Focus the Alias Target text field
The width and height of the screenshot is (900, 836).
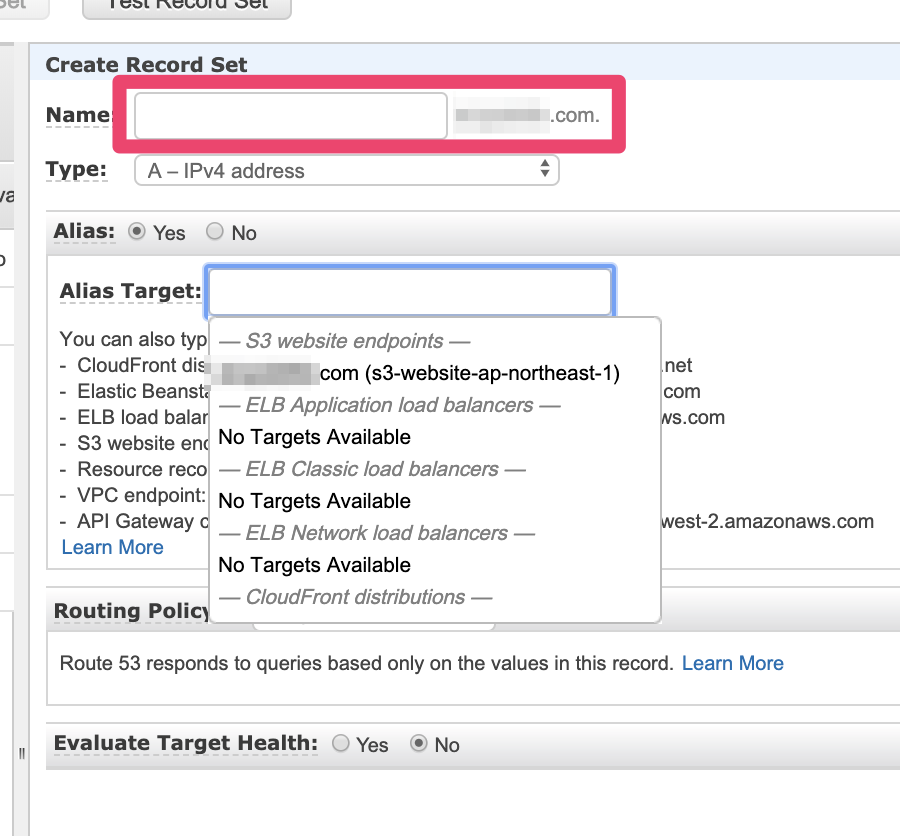(408, 292)
